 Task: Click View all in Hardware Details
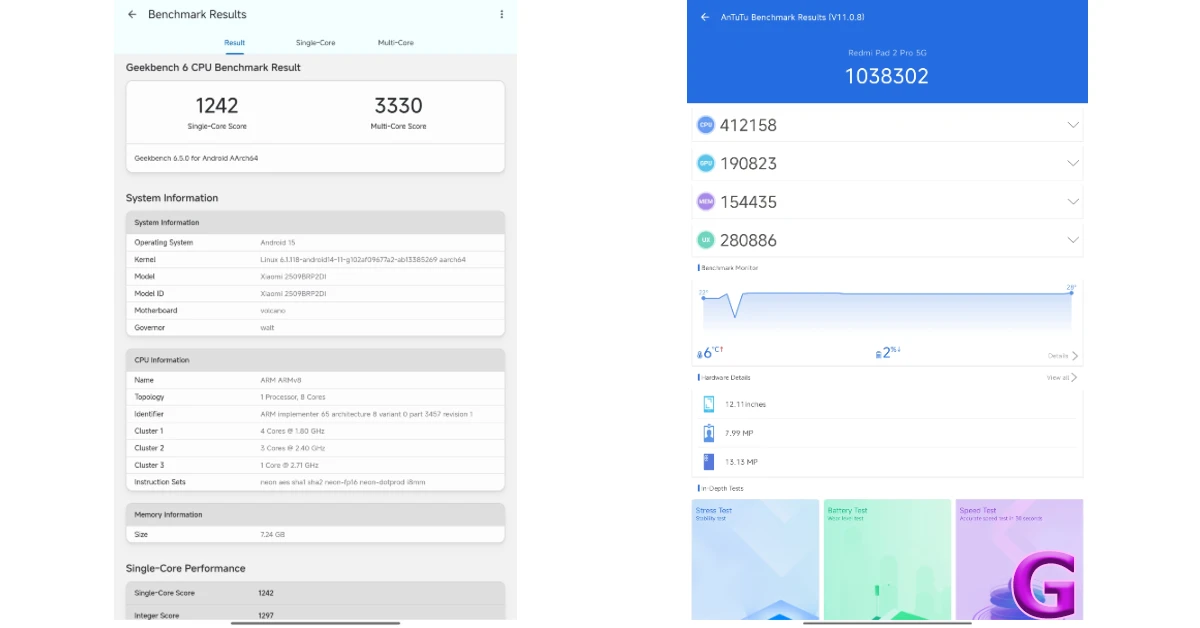pyautogui.click(x=1061, y=378)
